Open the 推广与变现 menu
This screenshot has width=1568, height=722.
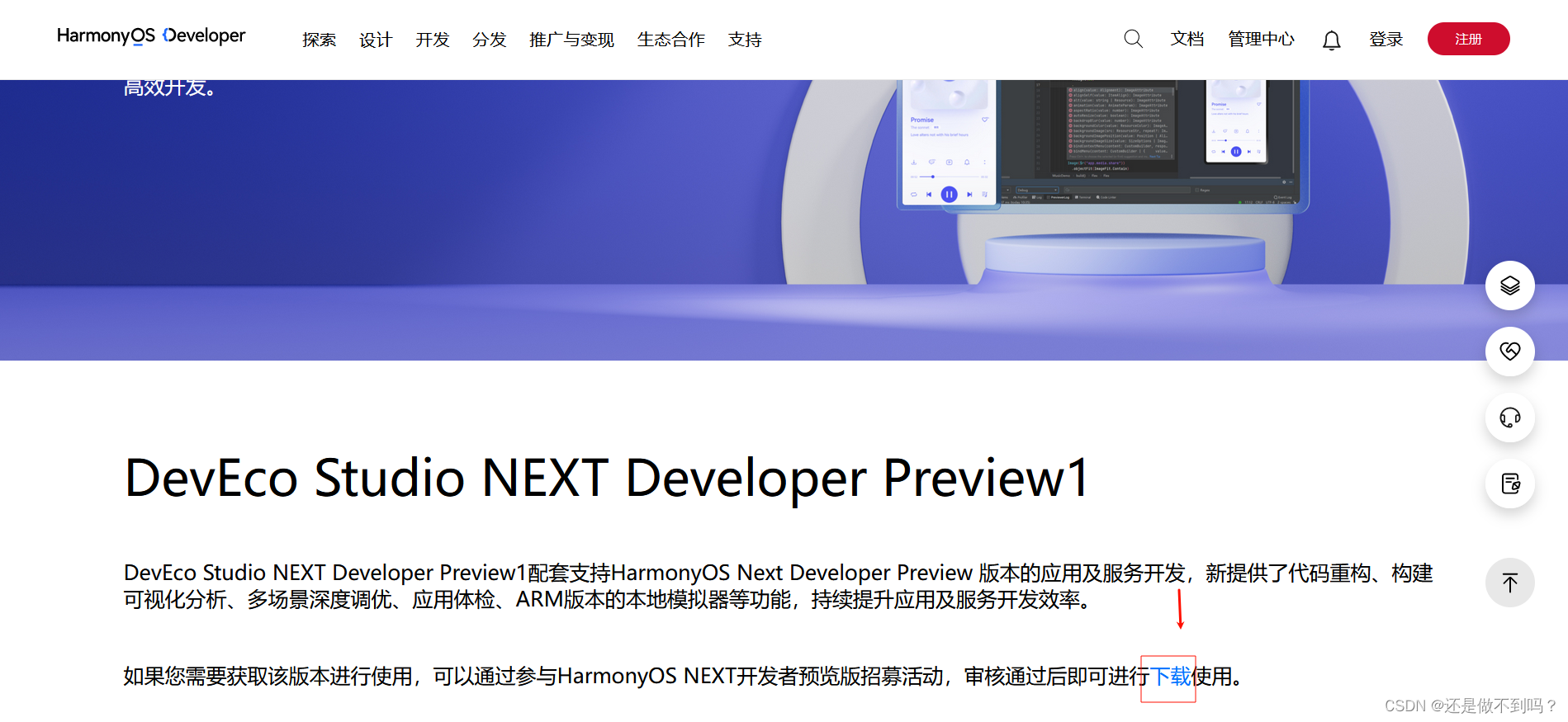click(x=571, y=40)
